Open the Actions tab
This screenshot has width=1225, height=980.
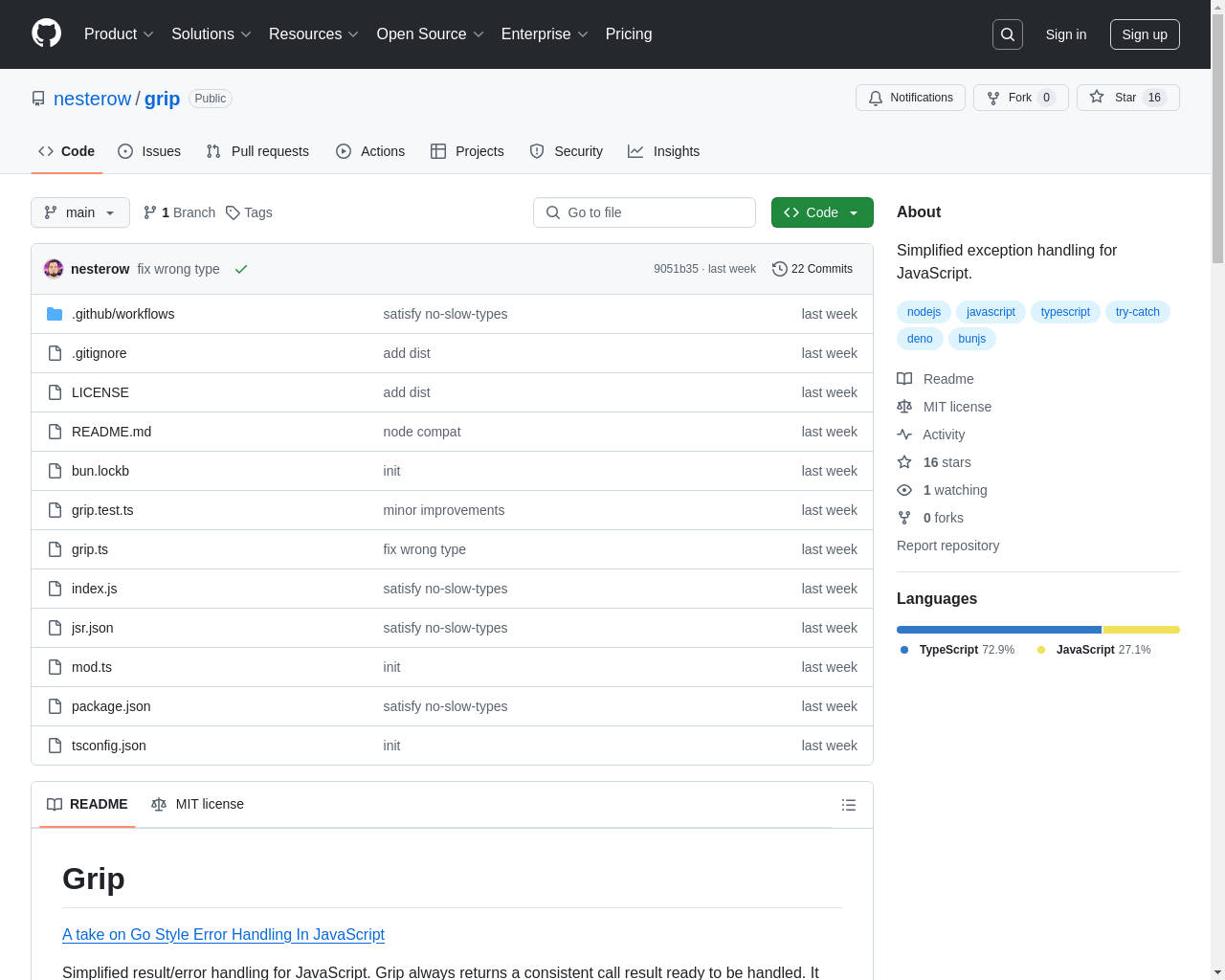[x=370, y=151]
